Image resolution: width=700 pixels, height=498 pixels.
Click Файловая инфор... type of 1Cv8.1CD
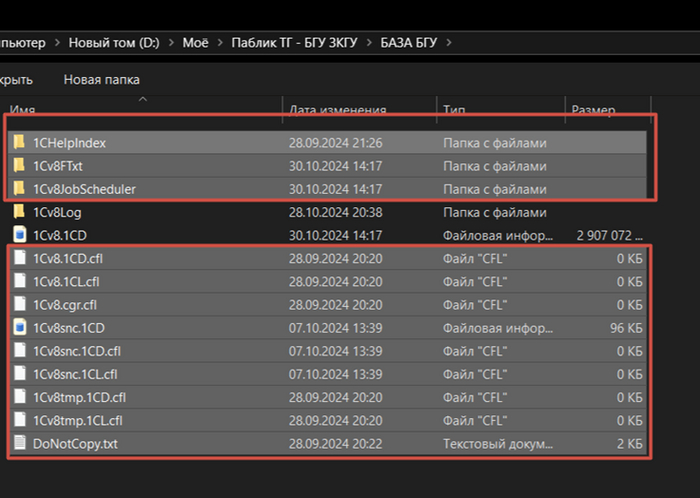click(498, 235)
